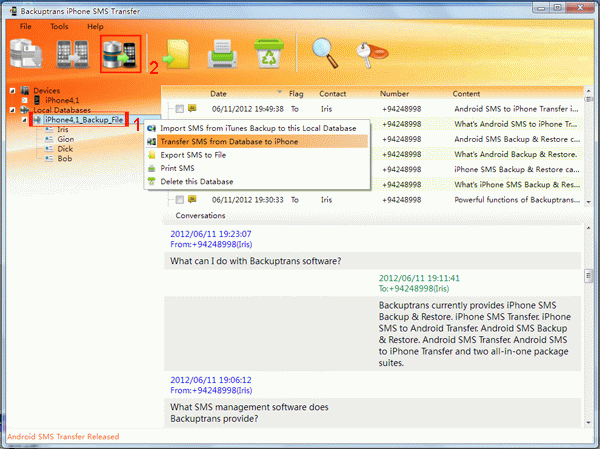Click Android SMS Transfer Released link
The width and height of the screenshot is (600, 449).
63,437
